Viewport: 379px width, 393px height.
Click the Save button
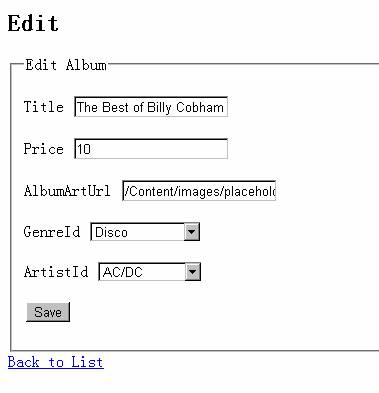click(48, 312)
